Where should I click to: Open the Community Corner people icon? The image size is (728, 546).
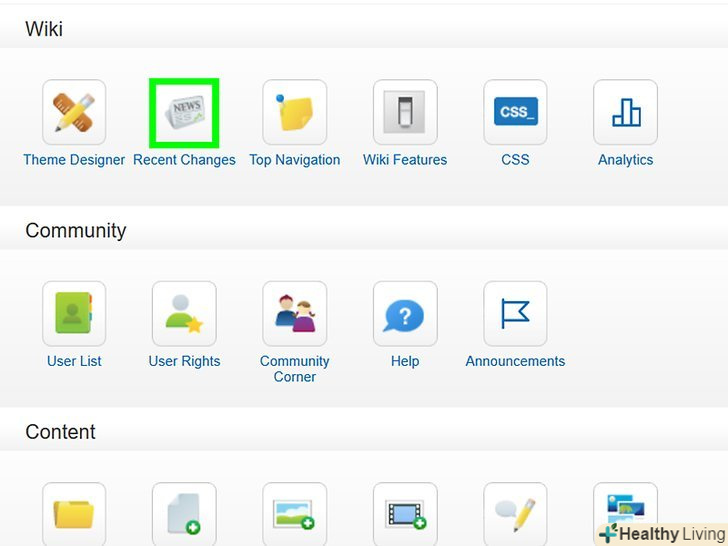(x=294, y=314)
